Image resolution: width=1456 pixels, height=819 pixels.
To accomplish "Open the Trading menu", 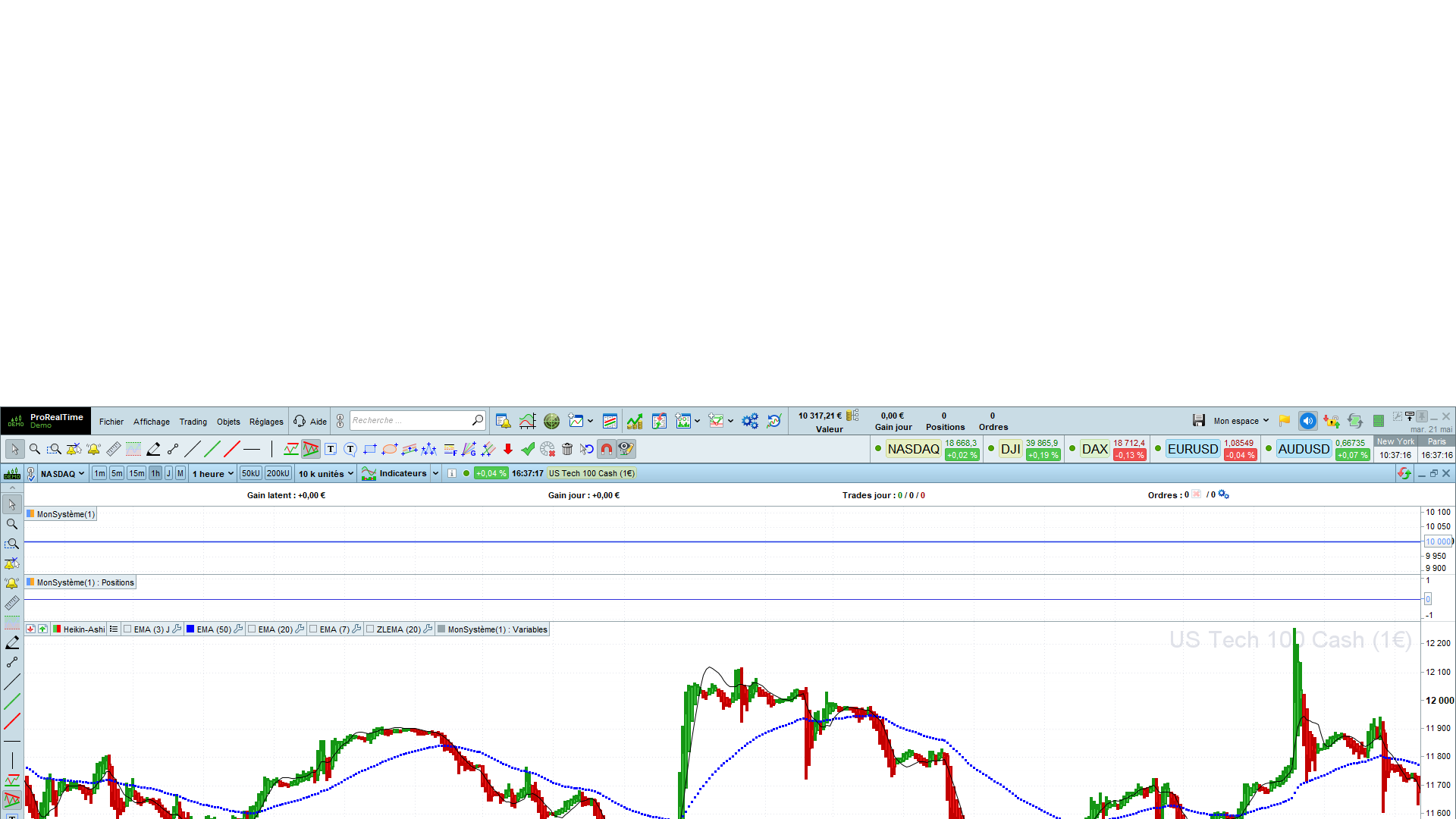I will tap(193, 422).
